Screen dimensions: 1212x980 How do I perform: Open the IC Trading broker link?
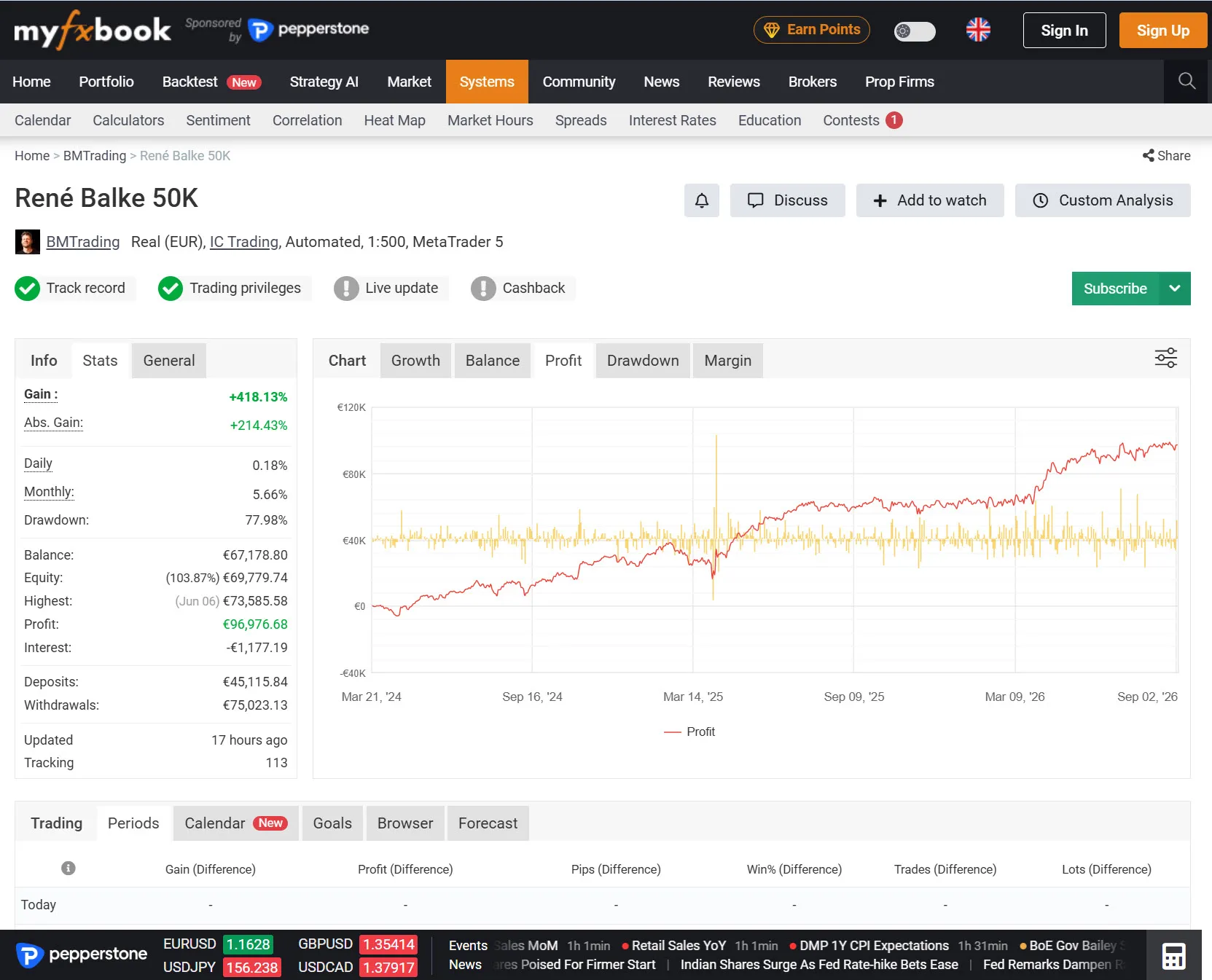pos(244,242)
